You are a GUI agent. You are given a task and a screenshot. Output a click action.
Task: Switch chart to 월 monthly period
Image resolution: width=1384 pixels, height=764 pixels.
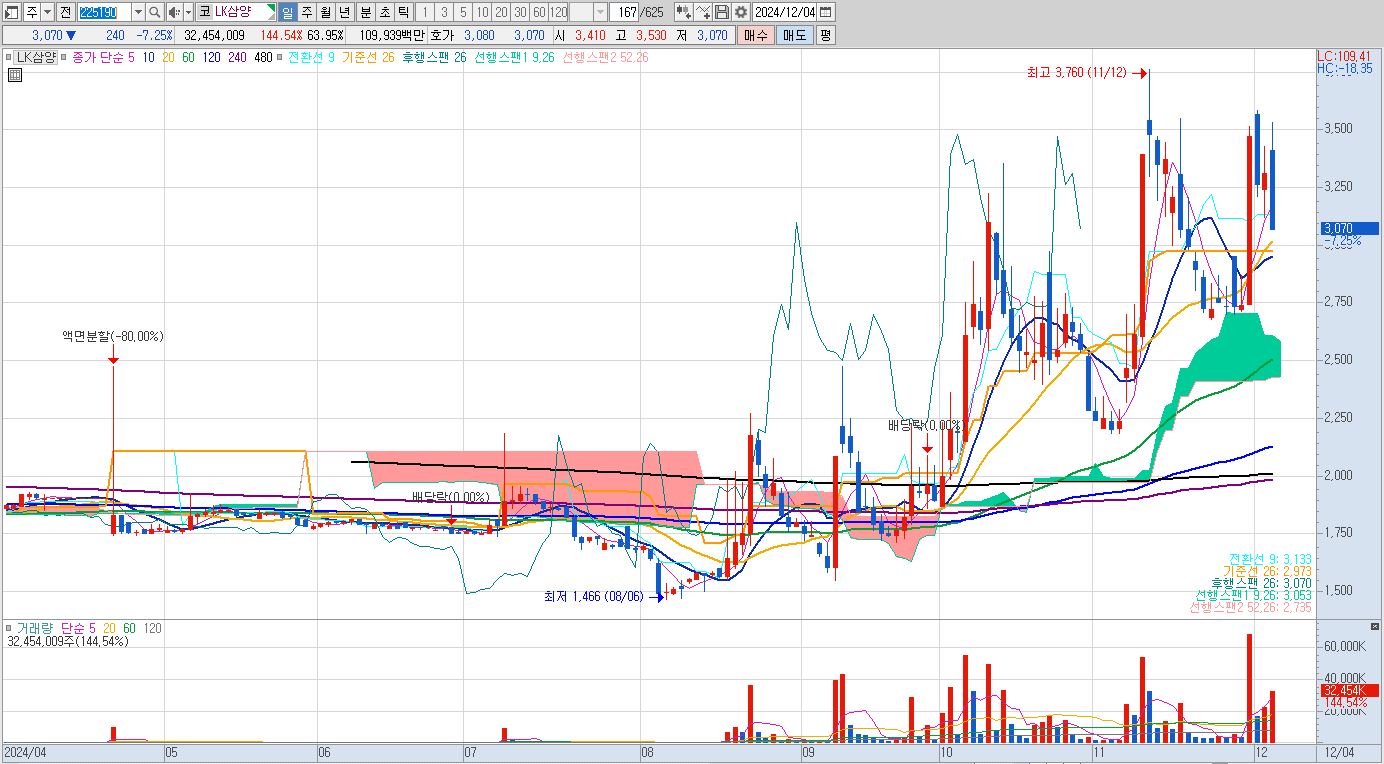(326, 12)
